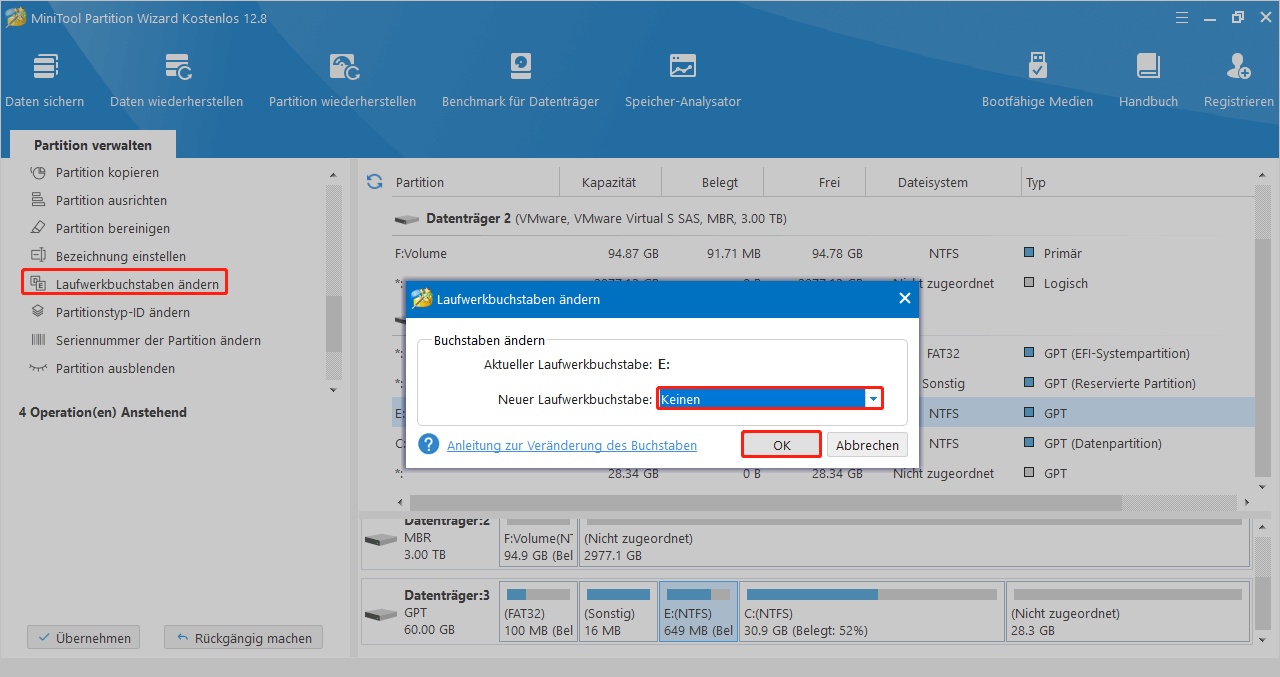
Task: Select C:(NTFS) 30.9 GB block in disk map
Action: tap(871, 611)
